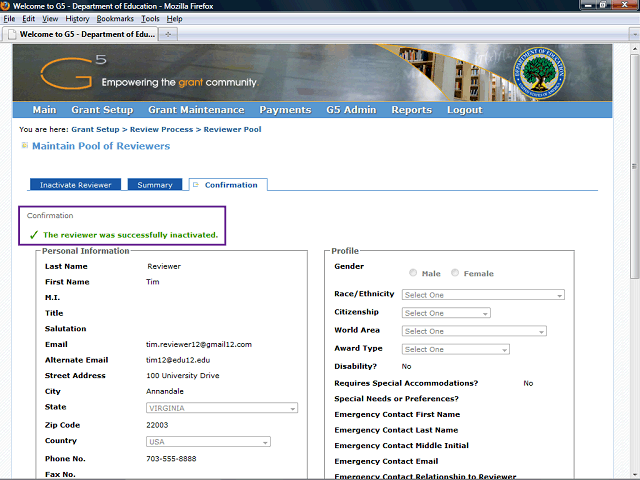Open the History menu
Screen dimensions: 640x480
[77, 19]
